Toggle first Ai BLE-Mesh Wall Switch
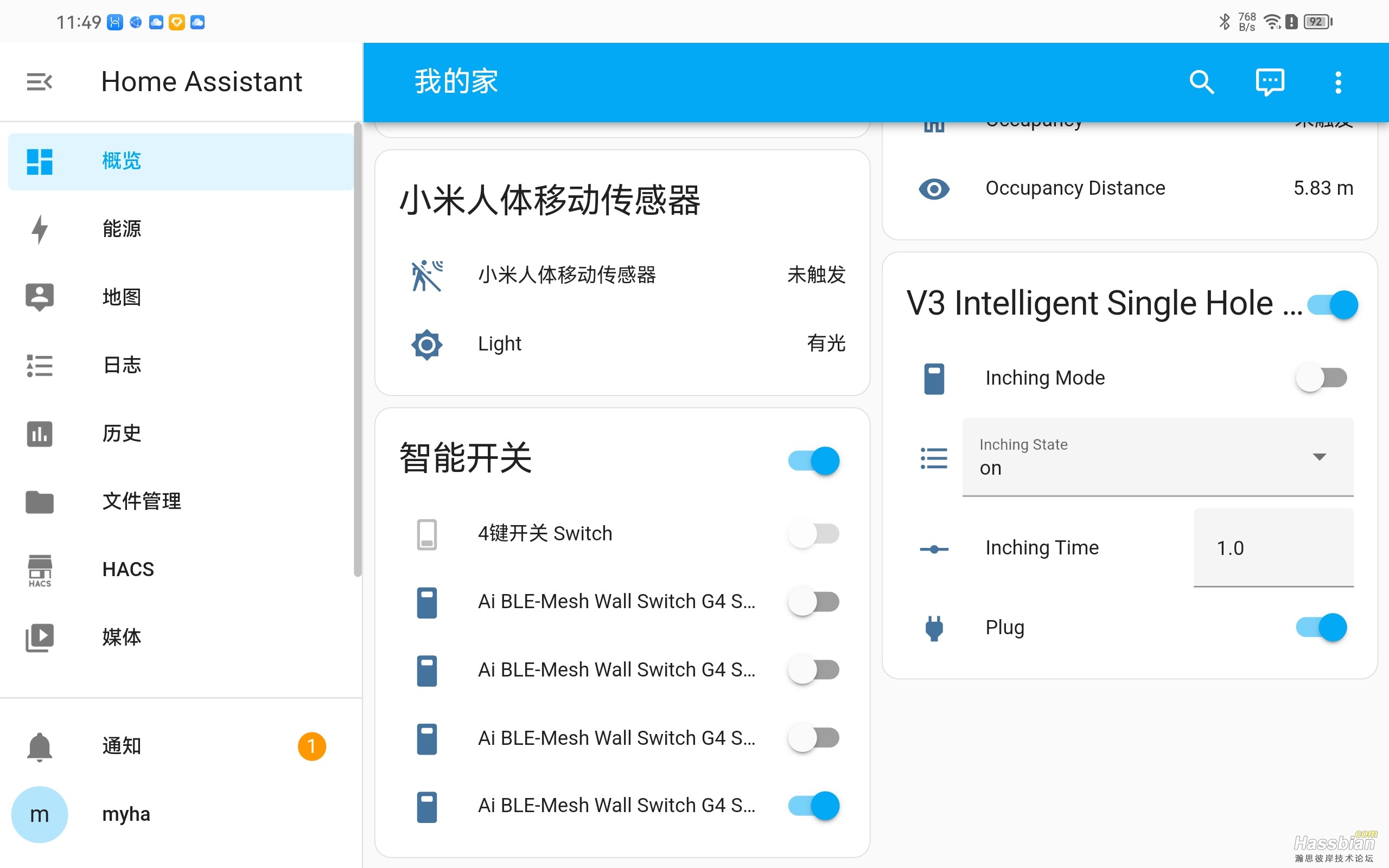This screenshot has width=1389, height=868. pyautogui.click(x=814, y=602)
